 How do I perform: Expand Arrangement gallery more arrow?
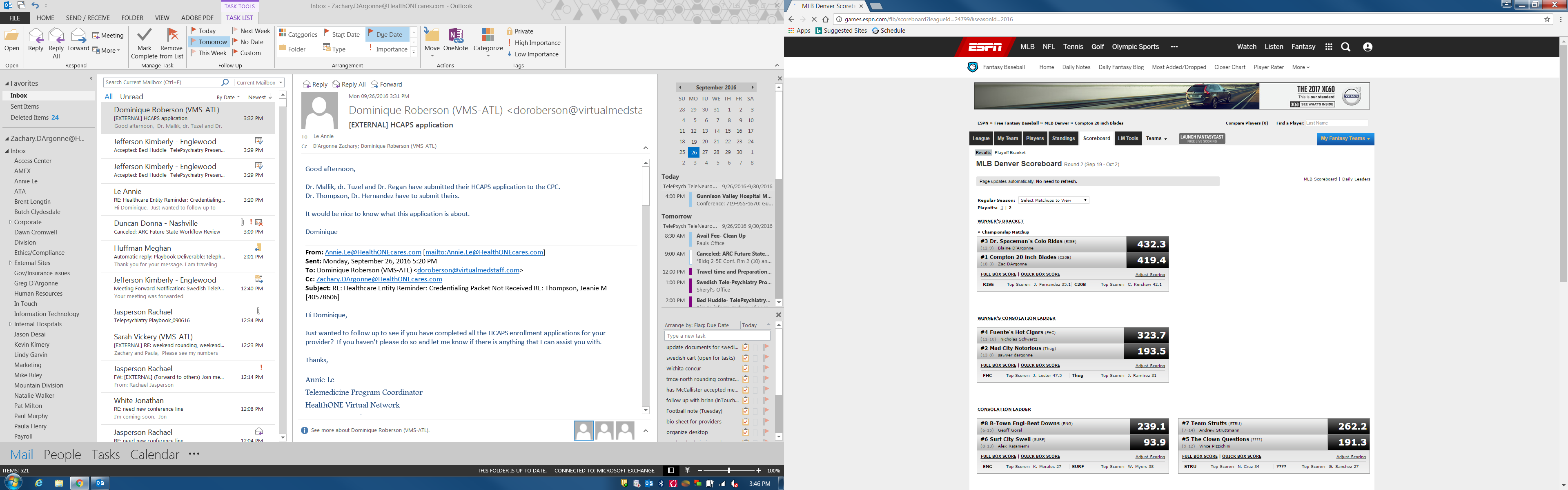tap(413, 52)
